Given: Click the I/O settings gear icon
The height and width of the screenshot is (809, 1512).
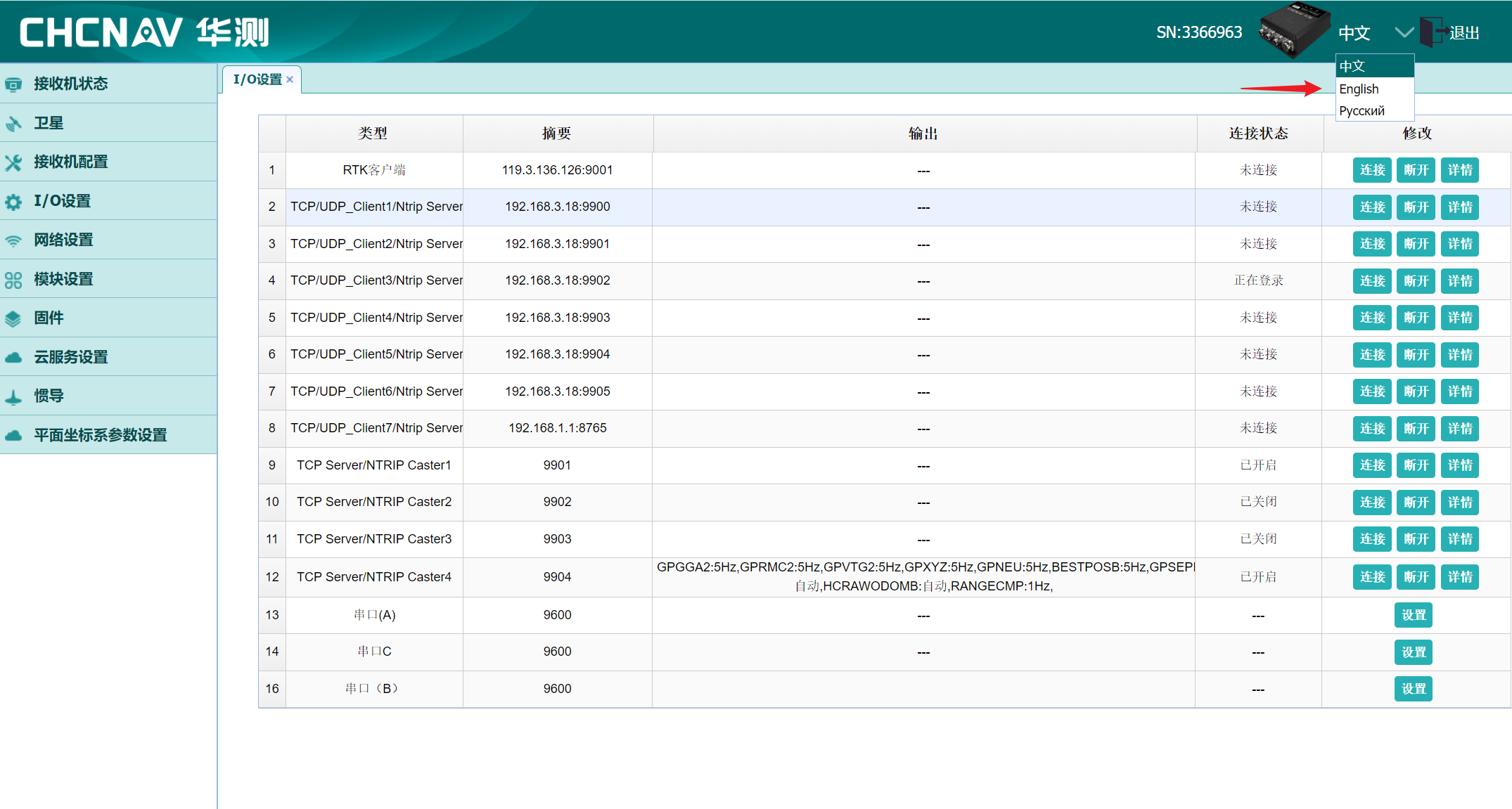Looking at the screenshot, I should point(13,202).
